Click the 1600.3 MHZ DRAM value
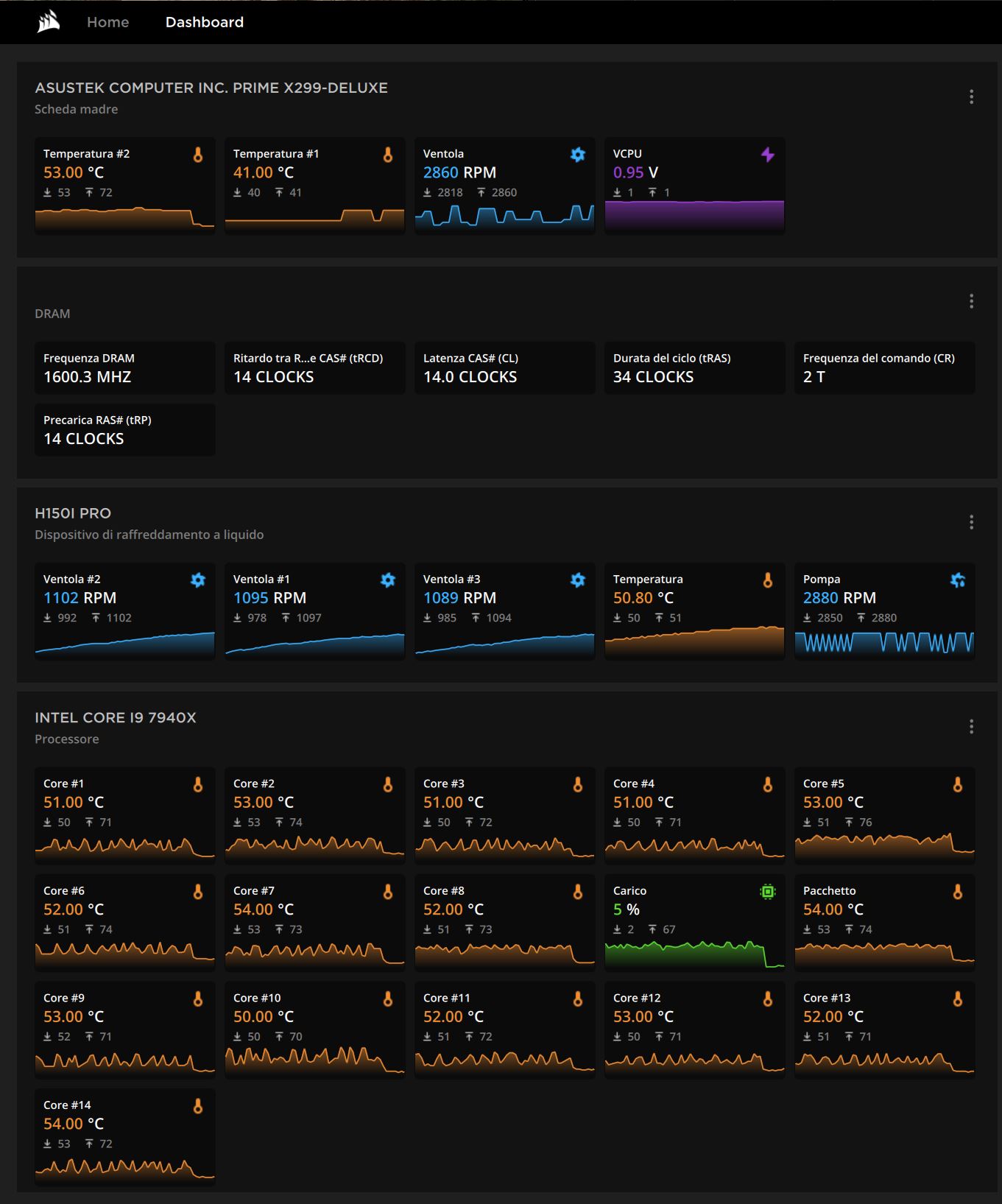The image size is (1002, 1204). pos(87,377)
